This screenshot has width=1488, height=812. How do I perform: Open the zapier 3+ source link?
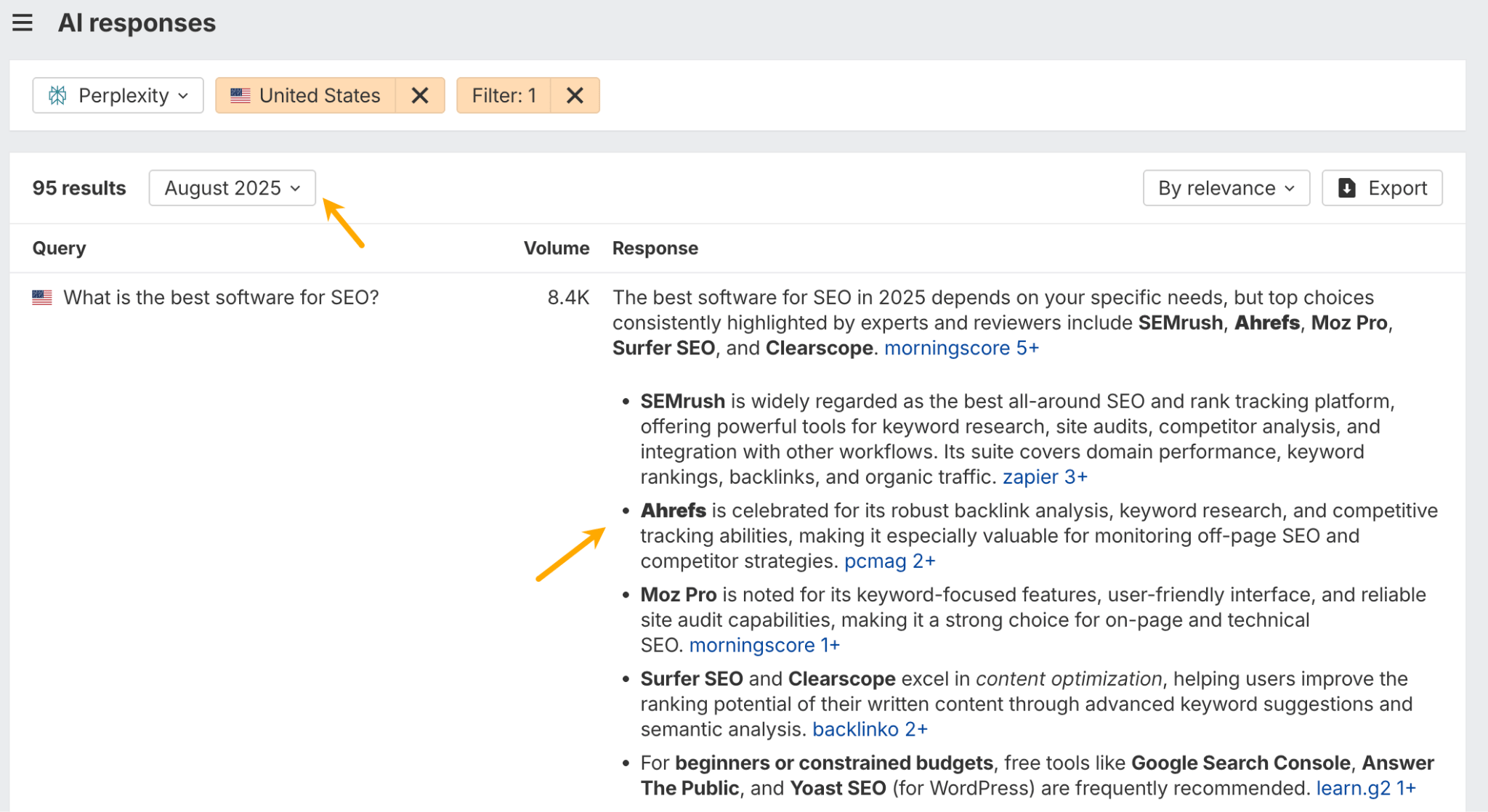click(x=1045, y=476)
